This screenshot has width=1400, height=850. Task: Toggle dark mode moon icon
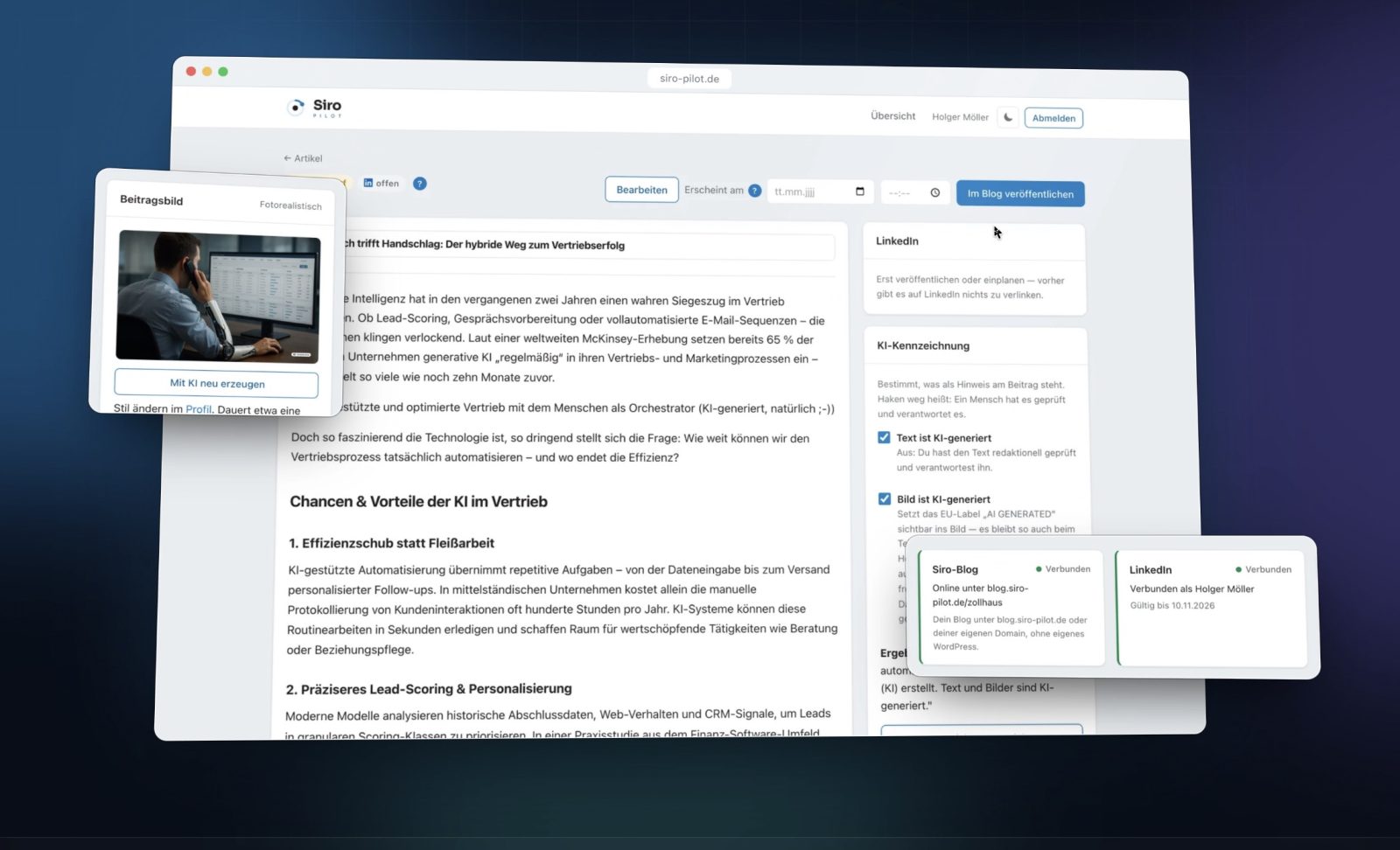[1008, 117]
